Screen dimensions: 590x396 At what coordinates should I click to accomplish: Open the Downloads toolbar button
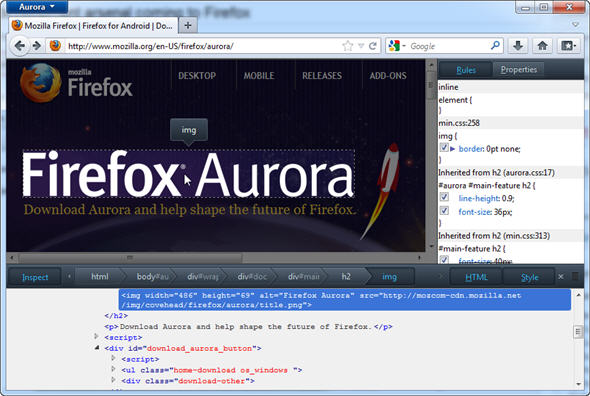[x=518, y=46]
